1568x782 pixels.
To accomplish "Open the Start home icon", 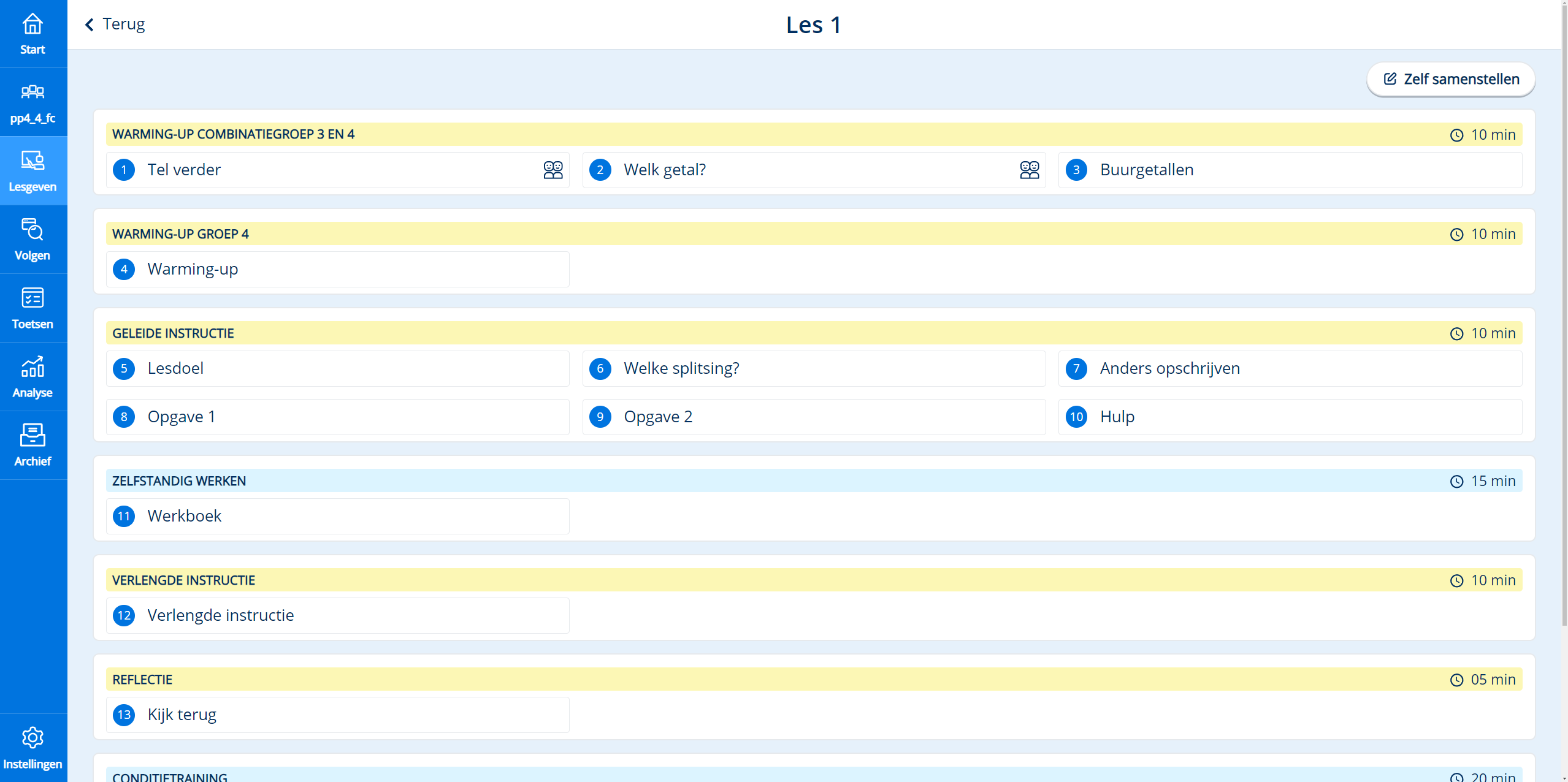I will (33, 25).
